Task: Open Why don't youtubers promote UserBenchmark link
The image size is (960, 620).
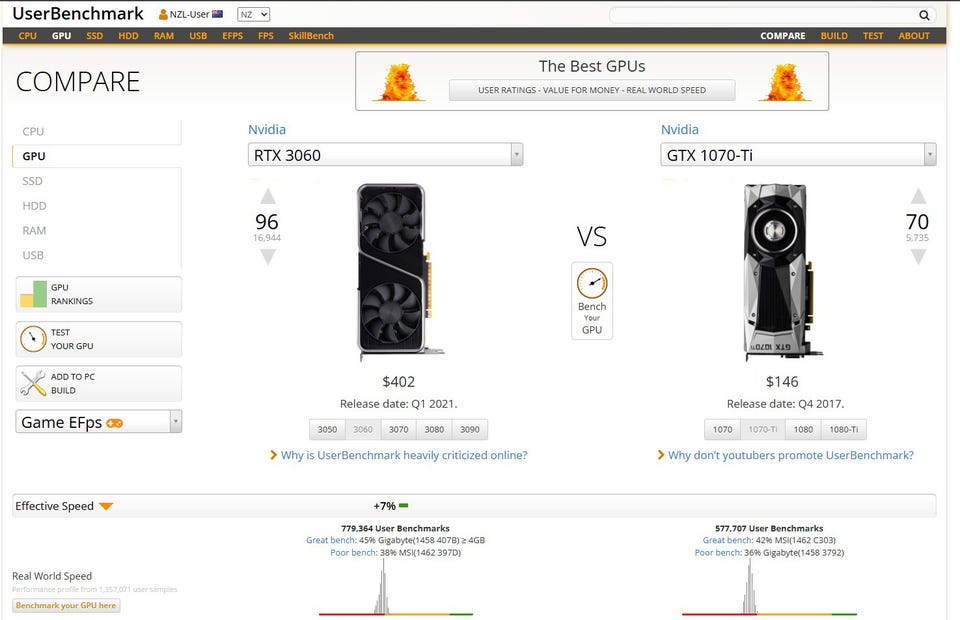Action: tap(791, 455)
